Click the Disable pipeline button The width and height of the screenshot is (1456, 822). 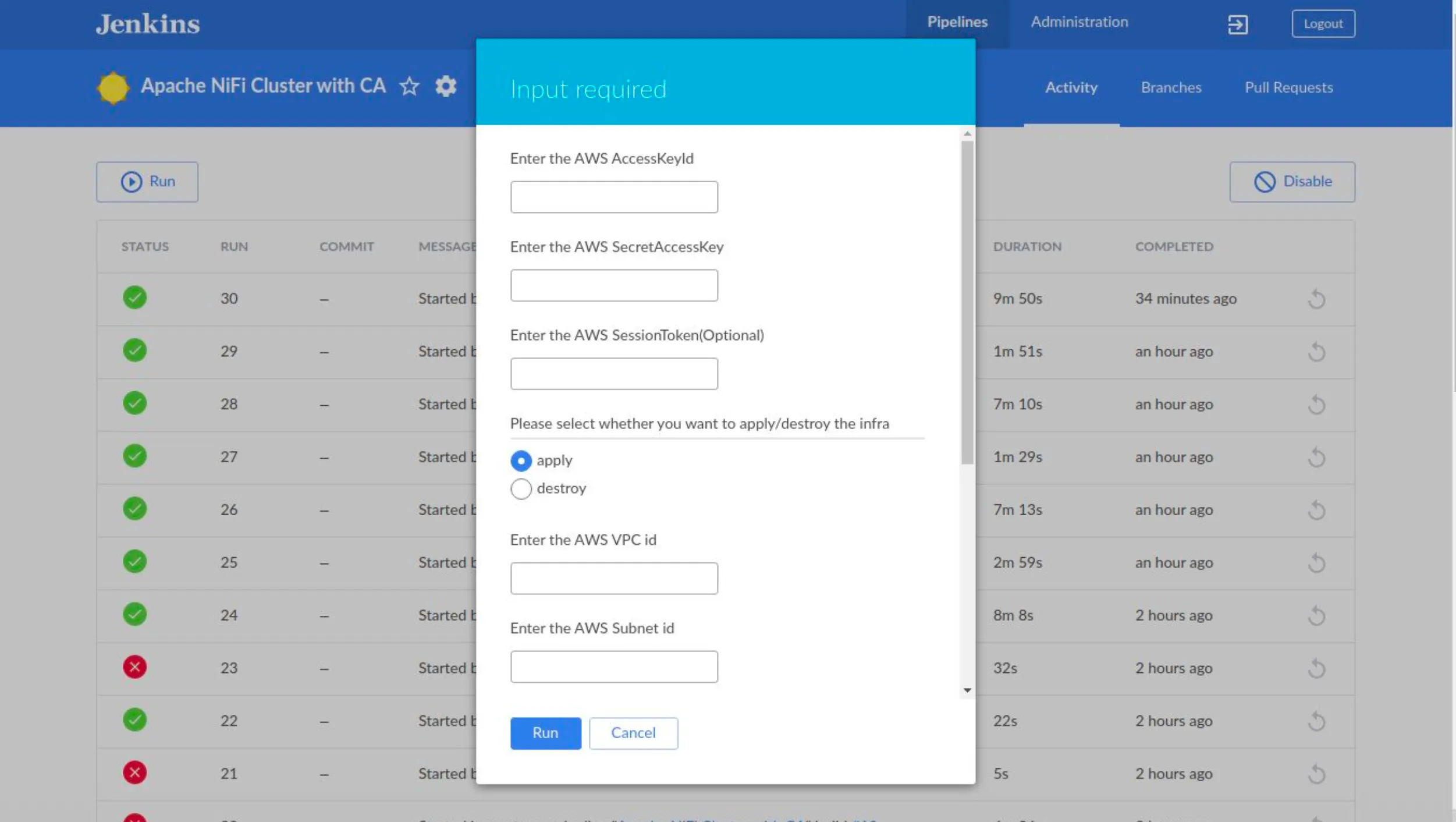pyautogui.click(x=1292, y=182)
